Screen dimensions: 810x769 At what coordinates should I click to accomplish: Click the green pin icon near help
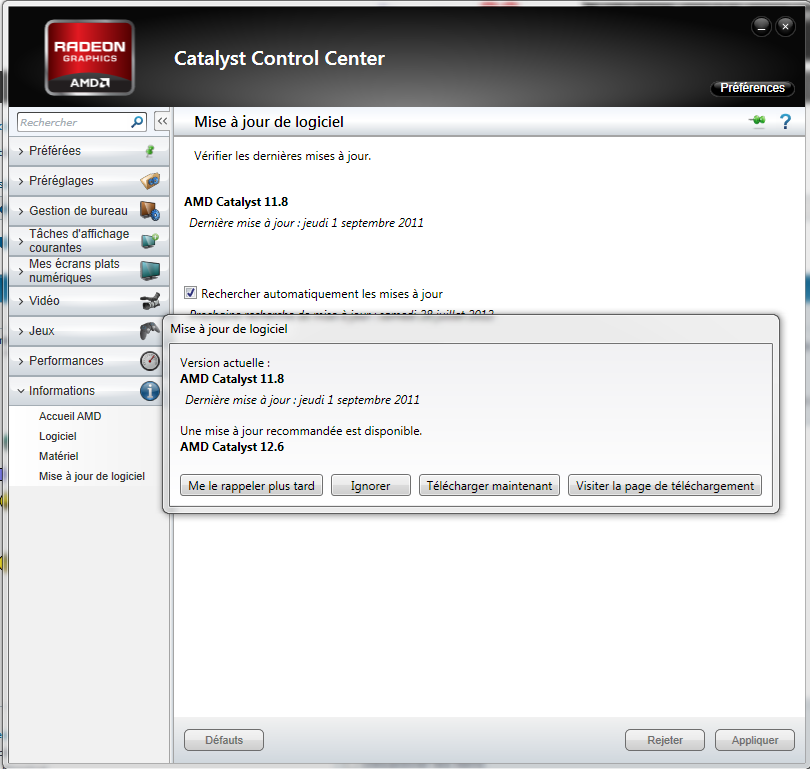coord(758,121)
